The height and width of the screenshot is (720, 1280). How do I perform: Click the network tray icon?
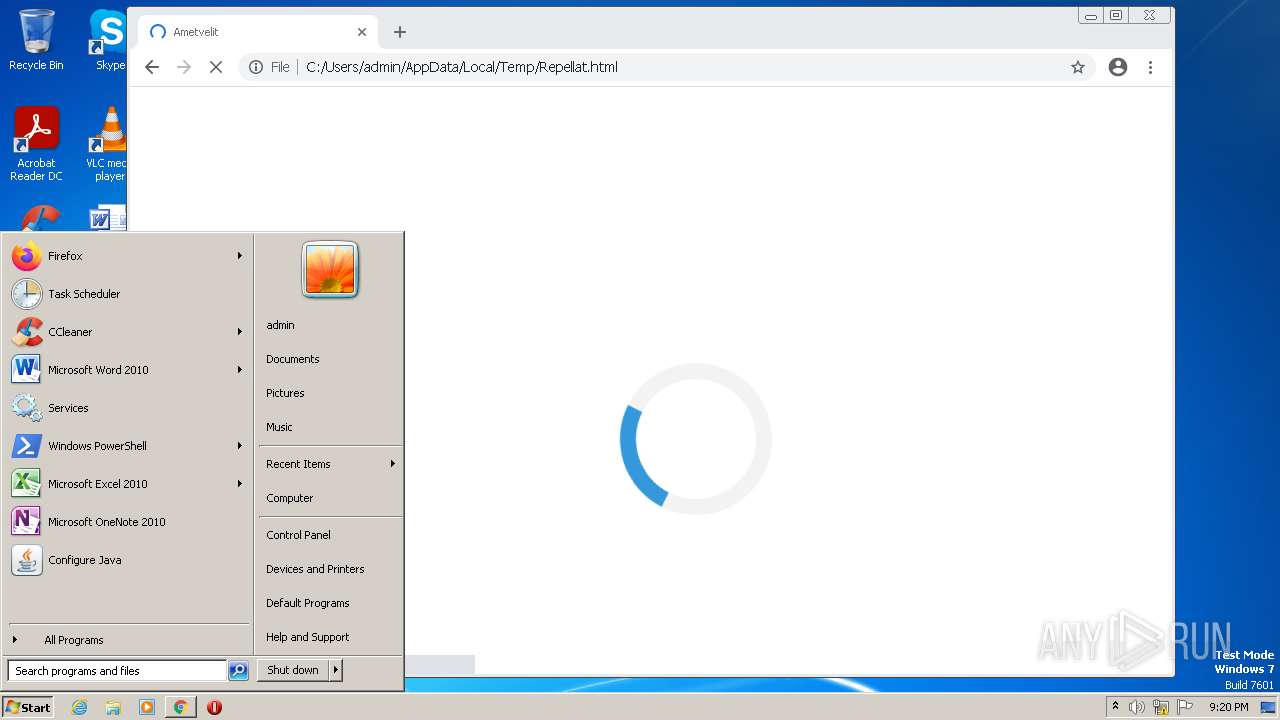tap(1161, 707)
